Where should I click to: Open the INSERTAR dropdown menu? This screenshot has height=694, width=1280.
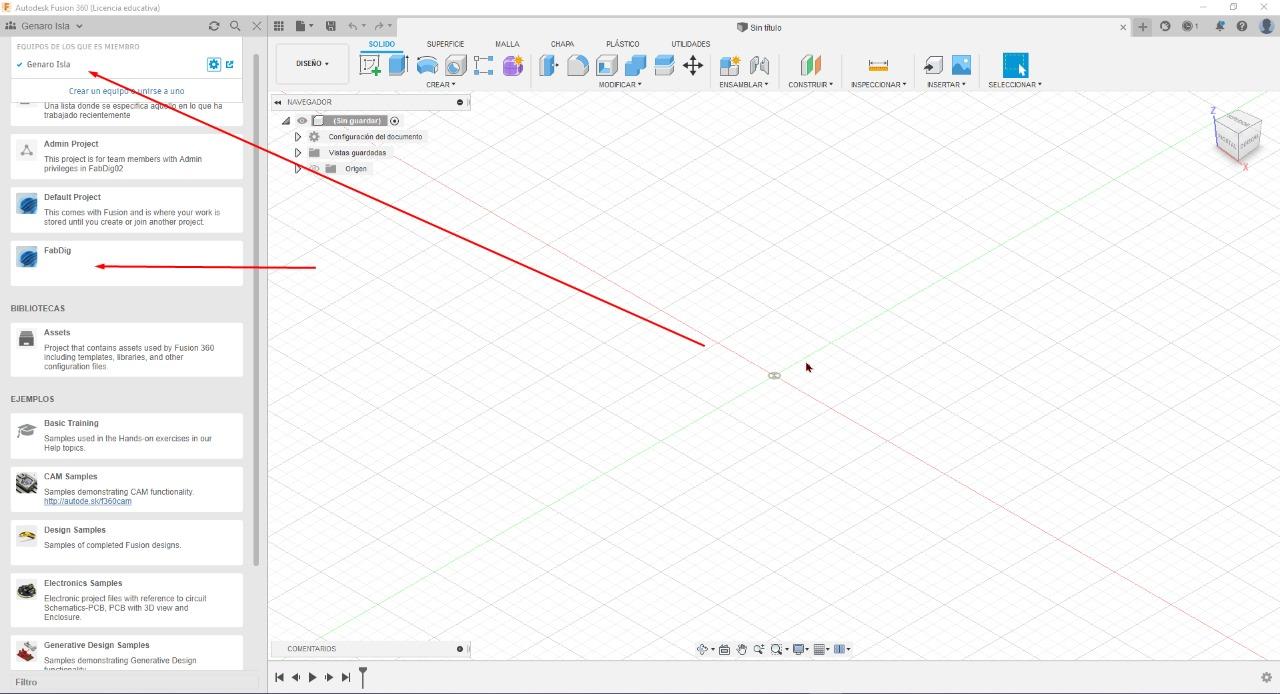[946, 85]
